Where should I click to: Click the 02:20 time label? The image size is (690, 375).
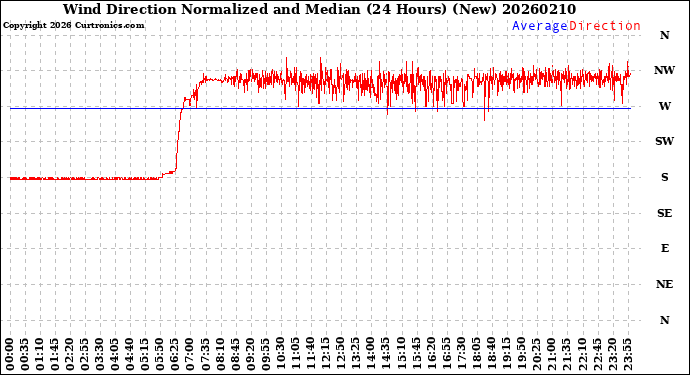[x=70, y=355]
